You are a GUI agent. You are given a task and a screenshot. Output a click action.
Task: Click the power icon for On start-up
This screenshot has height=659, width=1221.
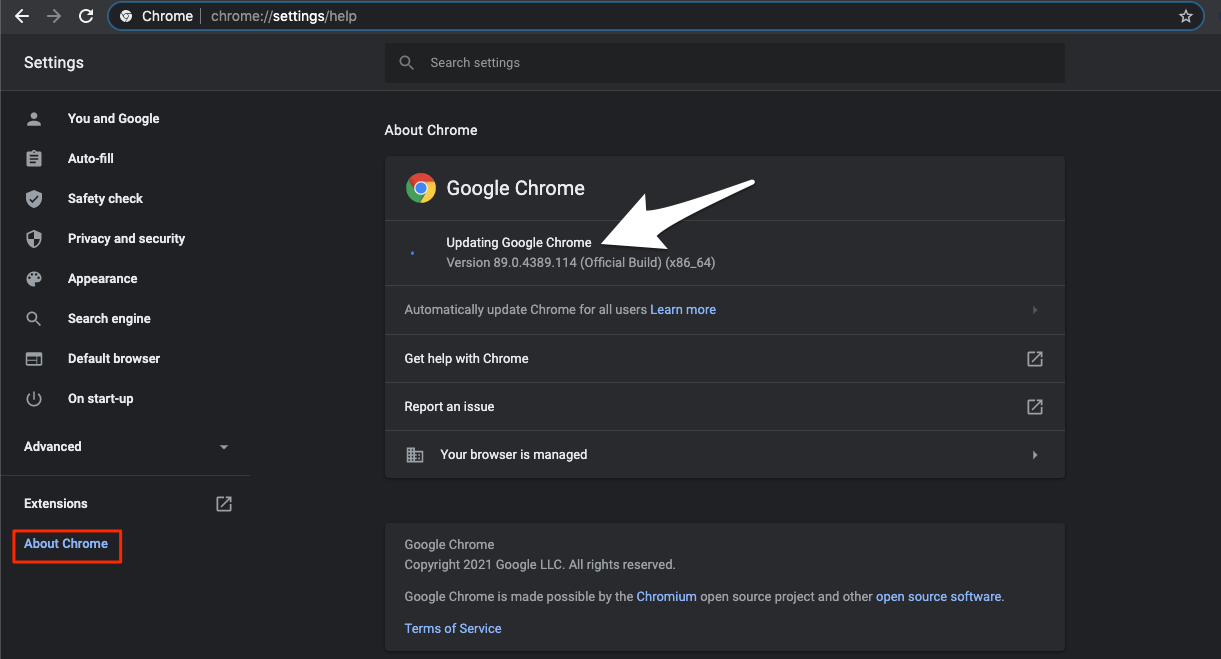tap(34, 399)
